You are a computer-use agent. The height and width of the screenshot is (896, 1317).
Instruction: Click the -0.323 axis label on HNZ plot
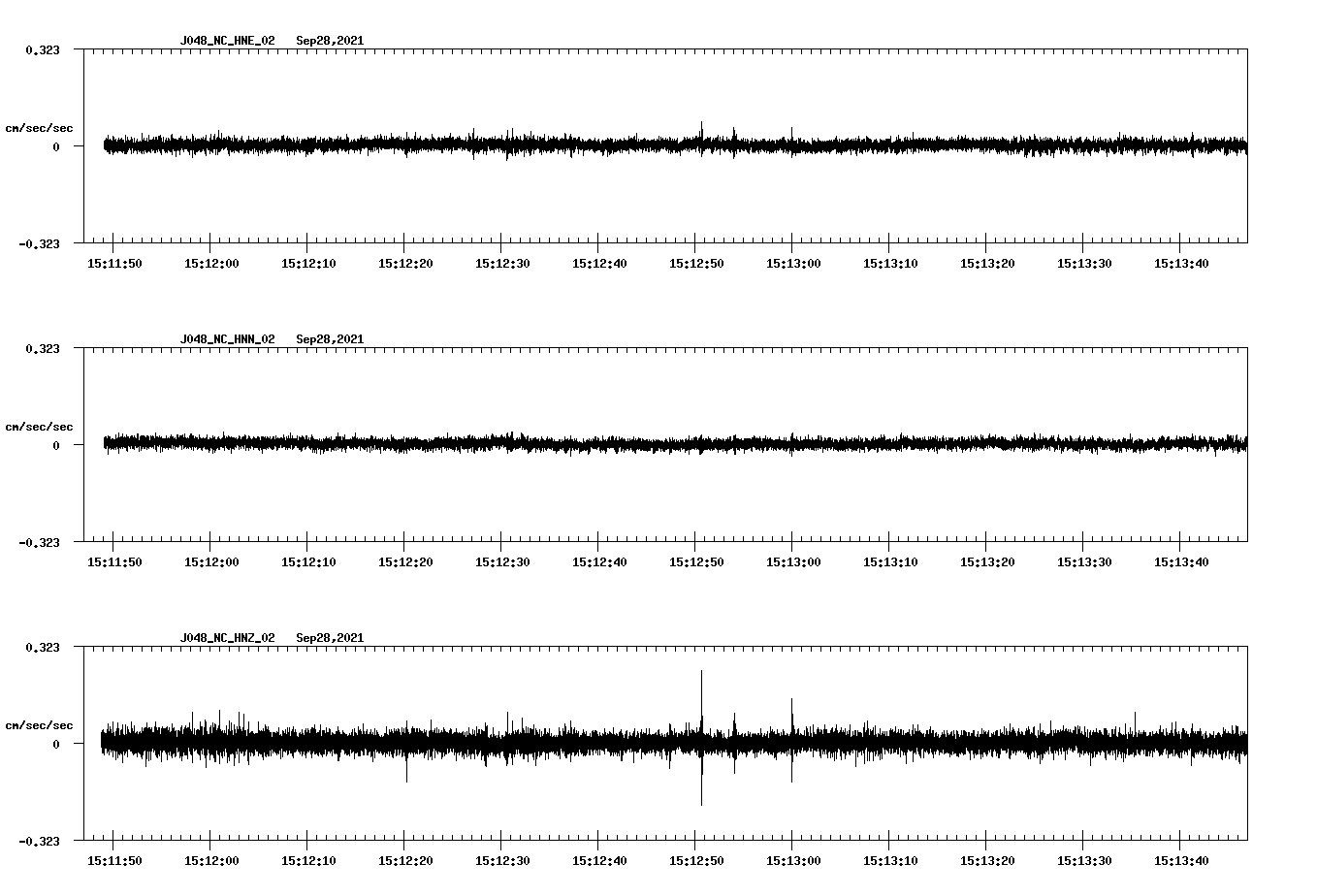(x=39, y=842)
